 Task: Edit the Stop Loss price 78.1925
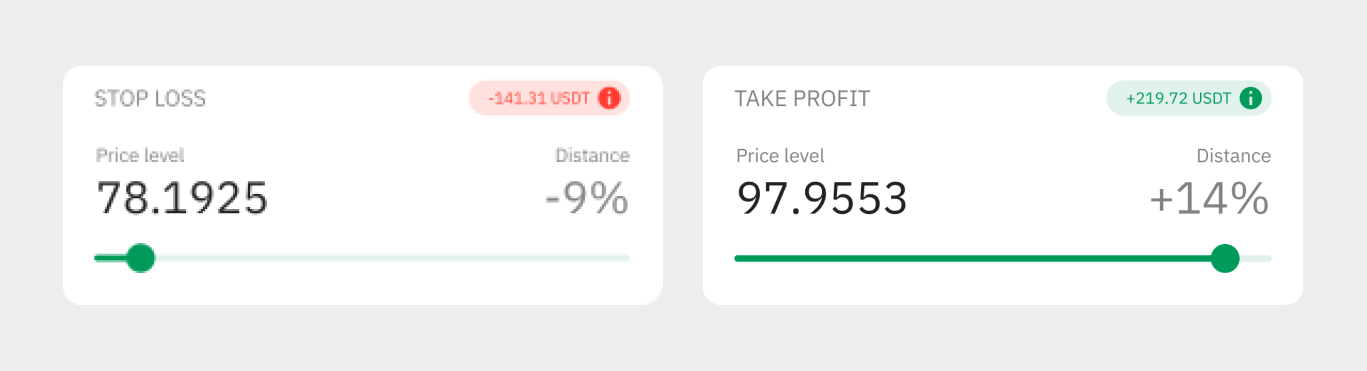(x=182, y=198)
